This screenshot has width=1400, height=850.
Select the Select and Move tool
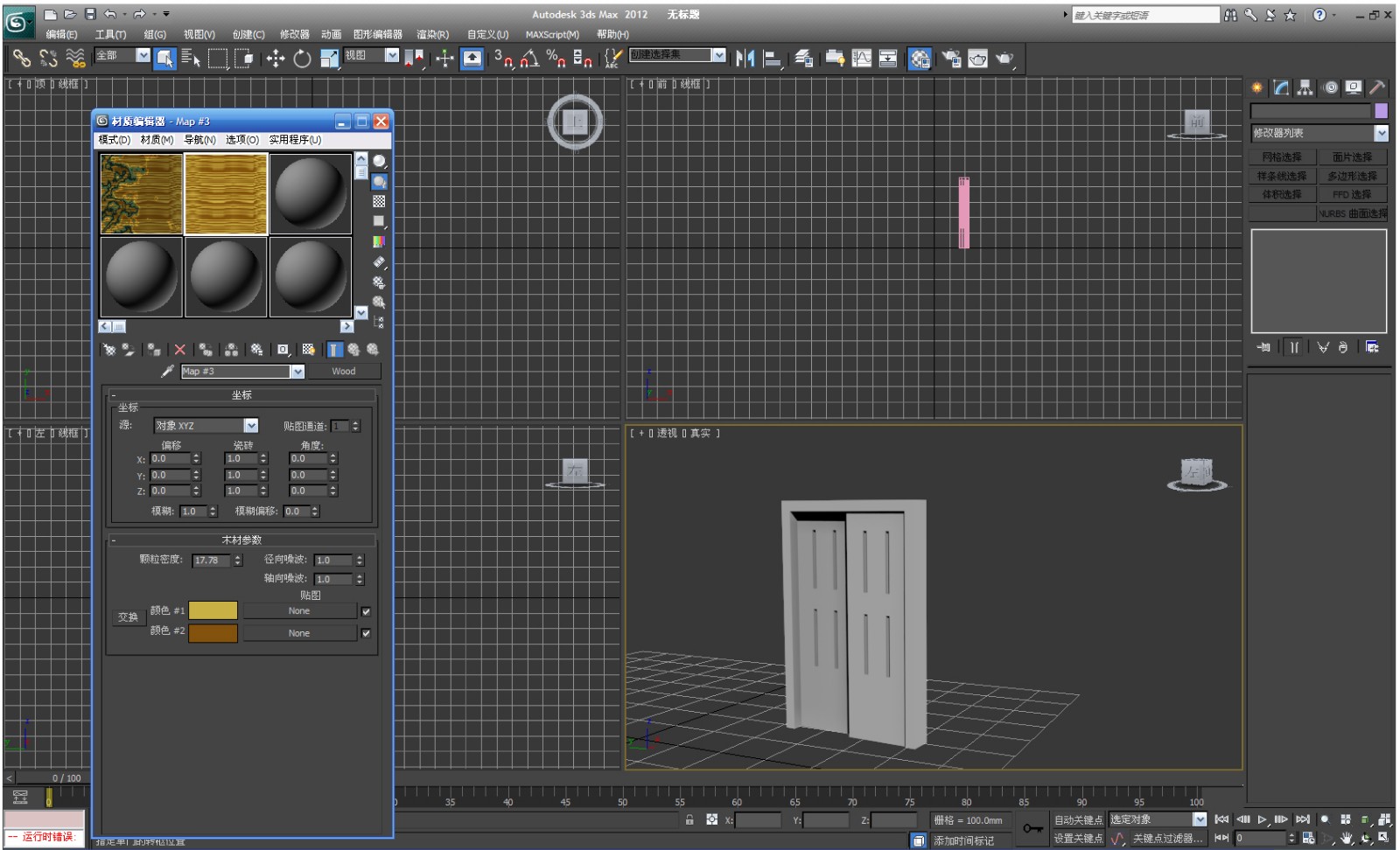(x=278, y=59)
